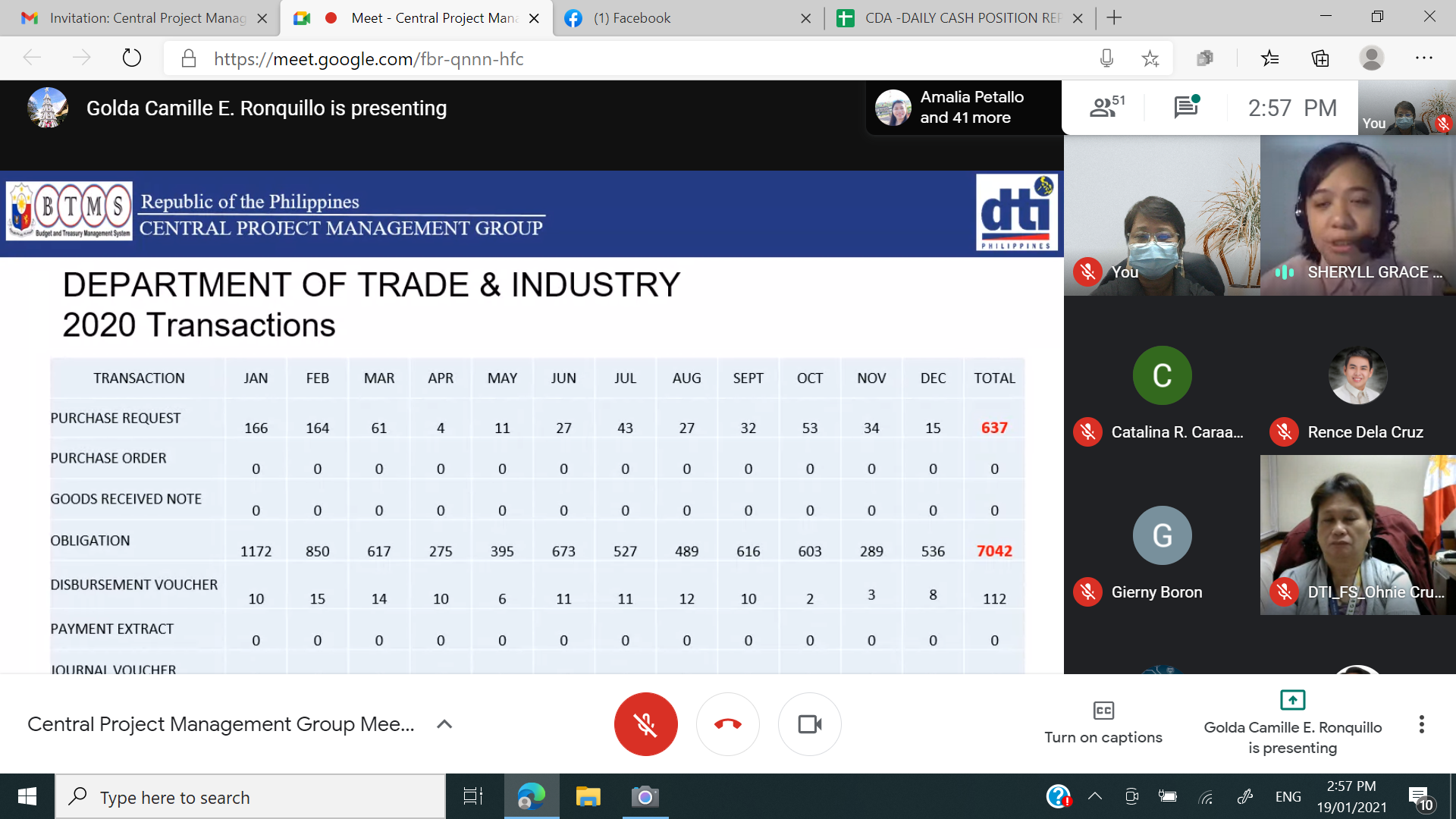Open the participants list showing 51 people
1456x819 pixels.
tap(1107, 107)
